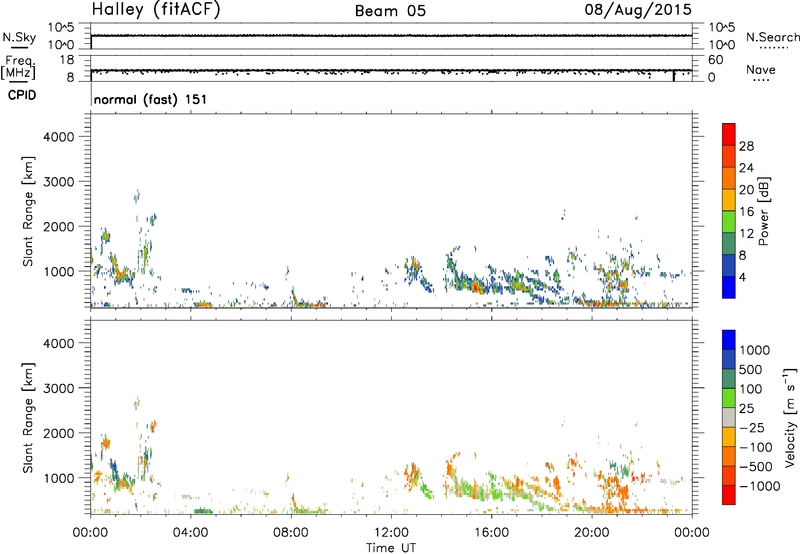Image resolution: width=800 pixels, height=554 pixels.
Task: Click the "CPID" row label
Action: point(22,95)
